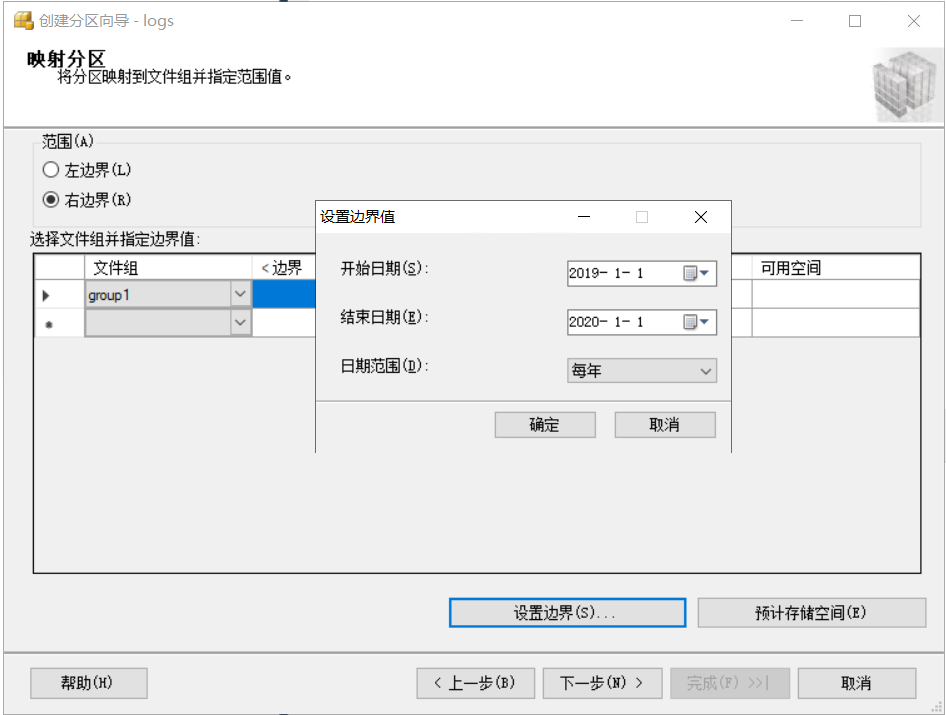
Task: Open the empty second-row filegroup dropdown
Action: tap(240, 323)
